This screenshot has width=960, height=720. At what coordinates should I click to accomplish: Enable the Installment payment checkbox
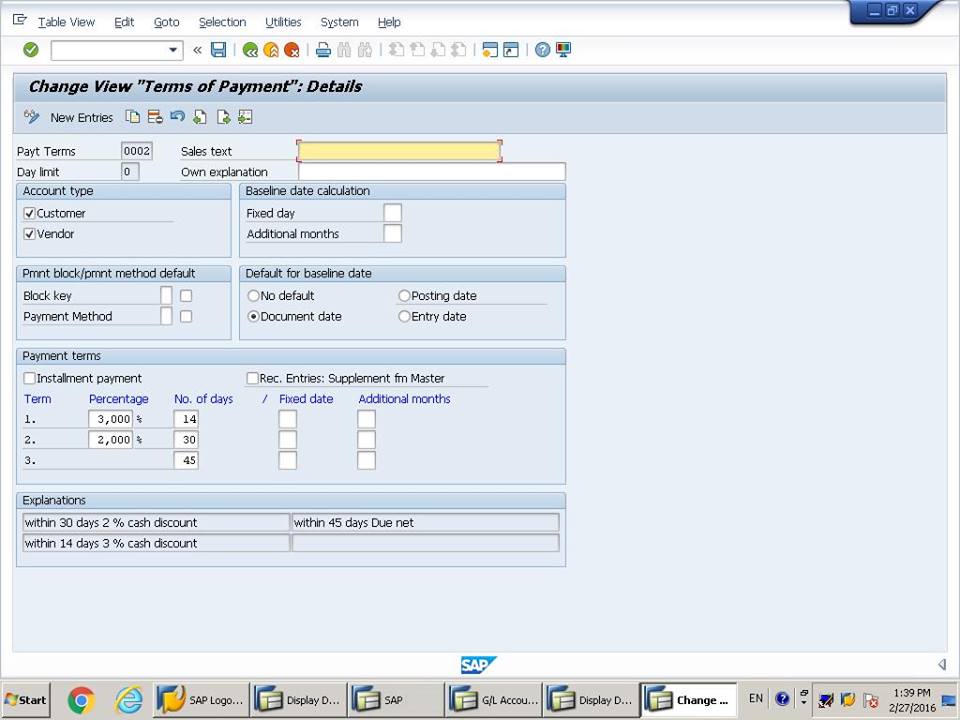tap(29, 378)
